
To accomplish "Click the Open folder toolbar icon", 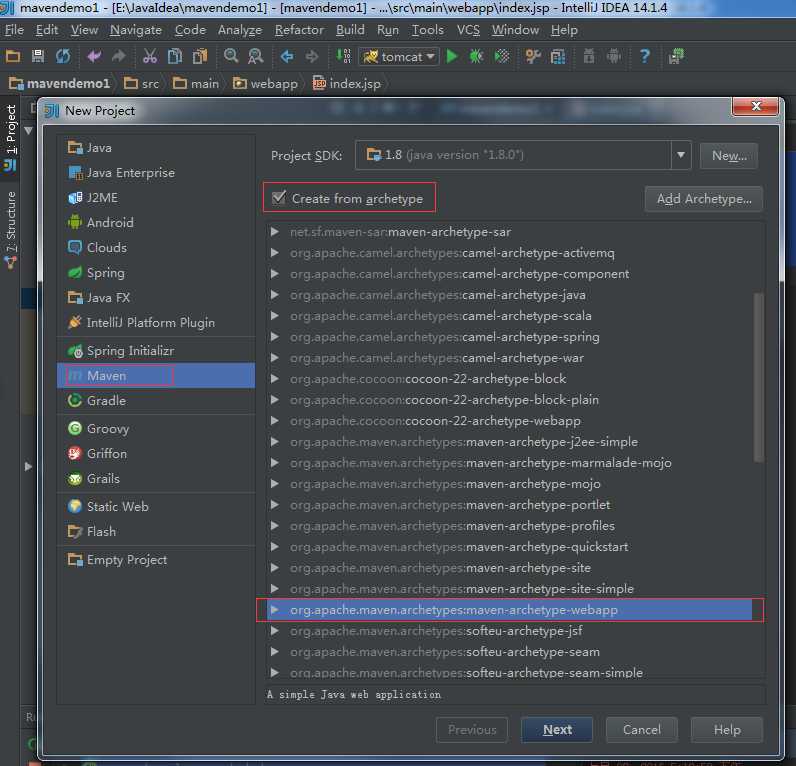I will tap(13, 56).
